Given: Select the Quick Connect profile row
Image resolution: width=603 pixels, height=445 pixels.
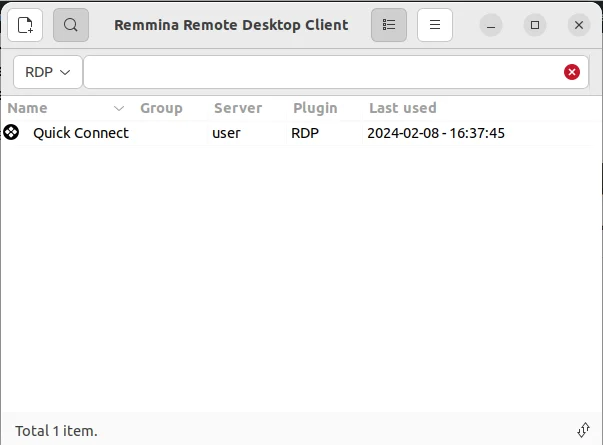Looking at the screenshot, I should pyautogui.click(x=81, y=133).
